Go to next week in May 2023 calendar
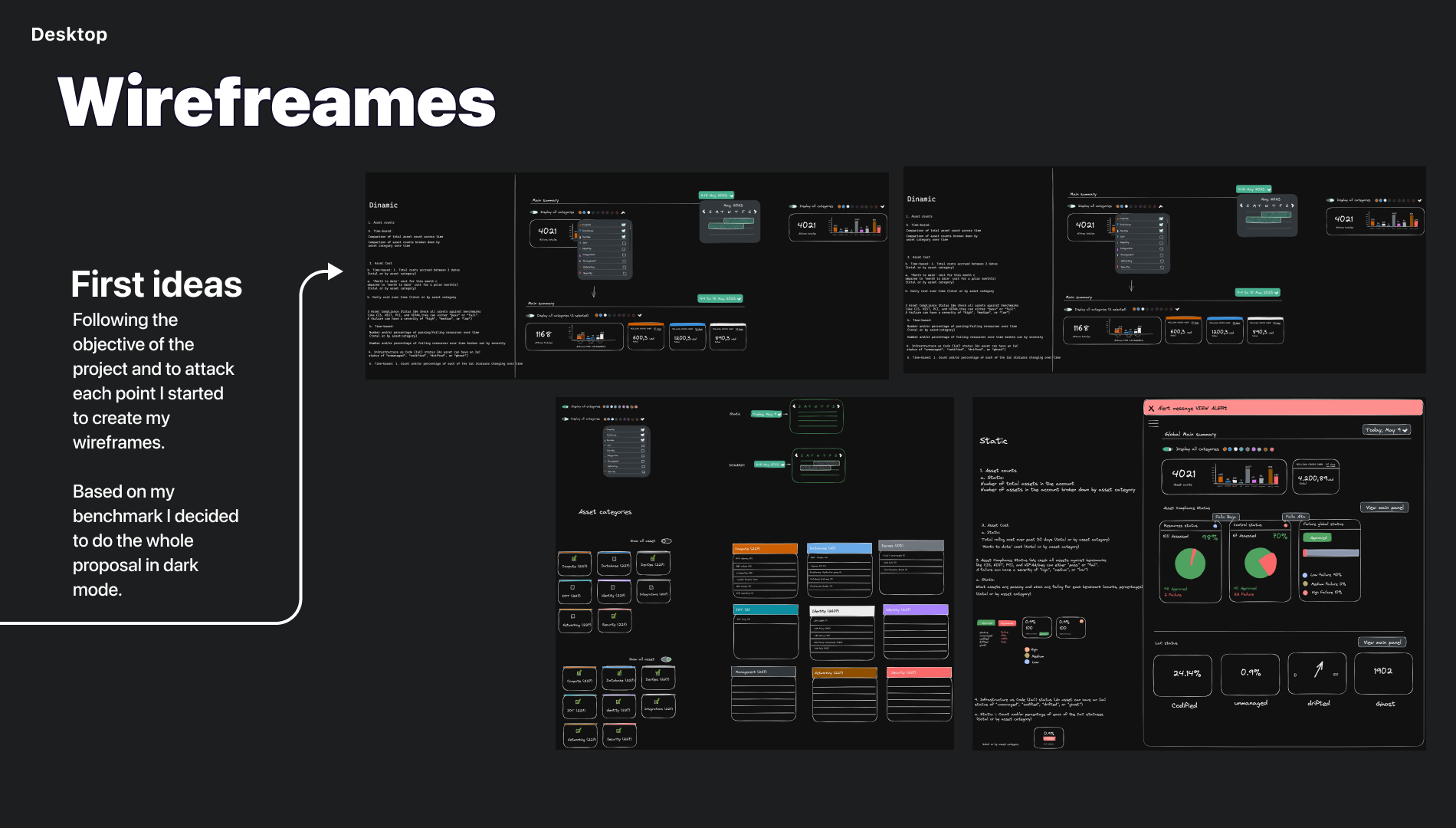The height and width of the screenshot is (828, 1456). point(756,212)
